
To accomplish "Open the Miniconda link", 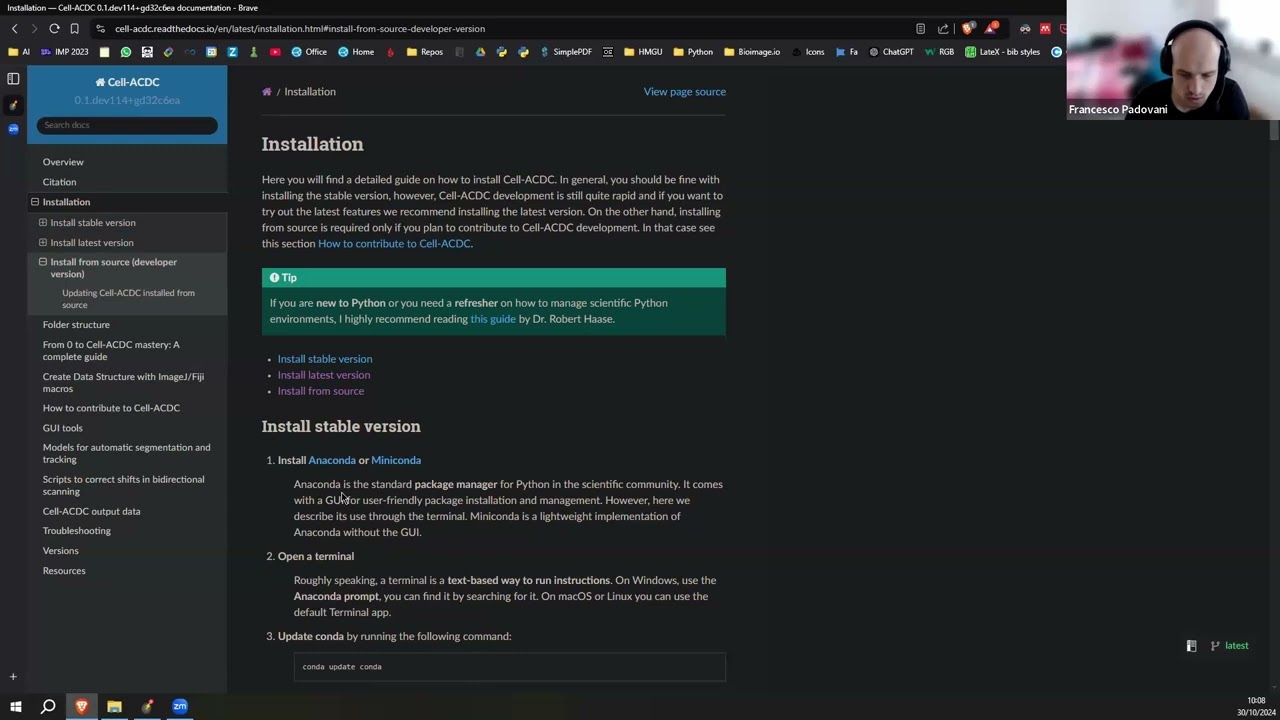I will pos(396,460).
